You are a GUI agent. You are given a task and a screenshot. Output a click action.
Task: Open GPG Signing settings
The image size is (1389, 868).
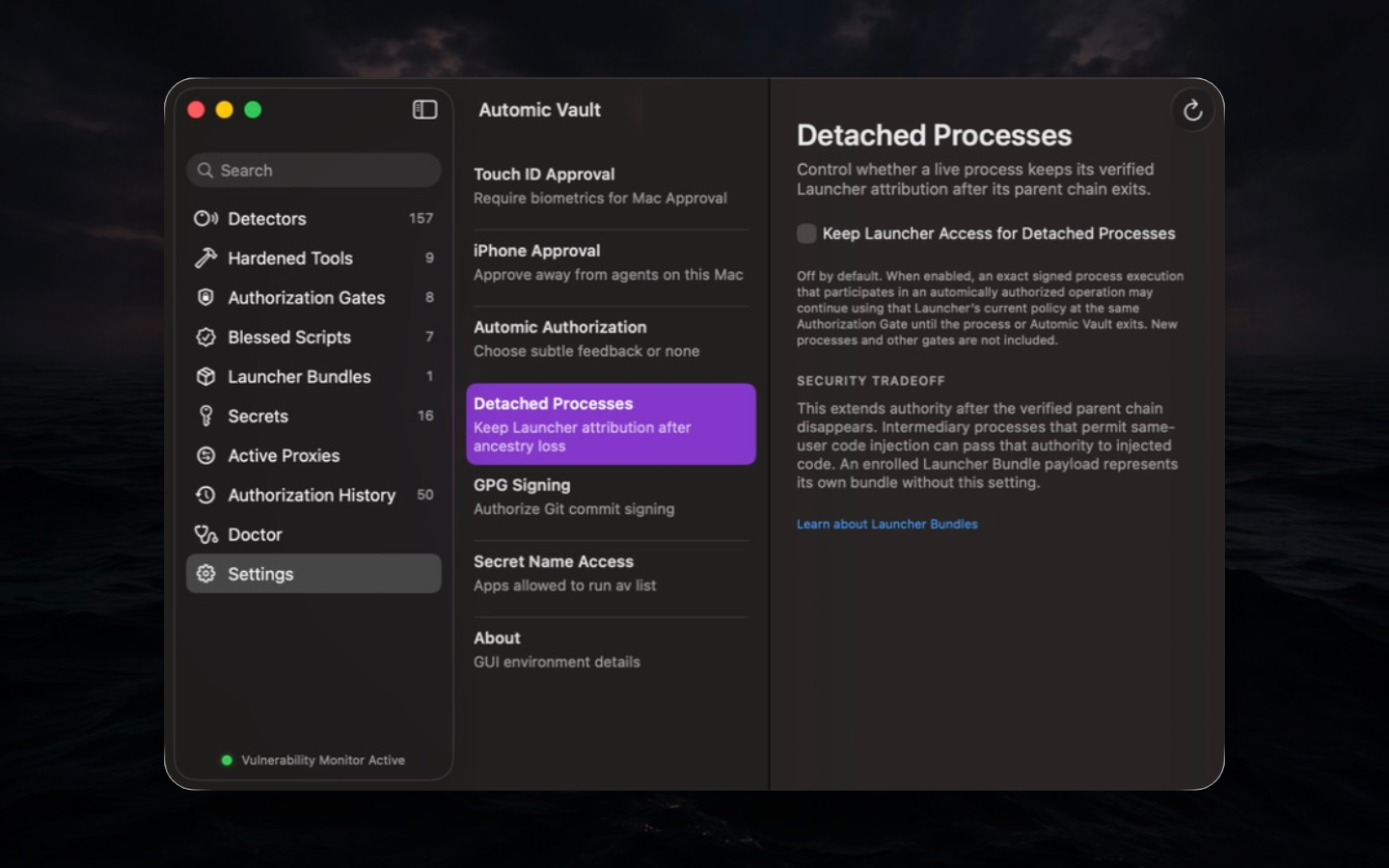611,497
